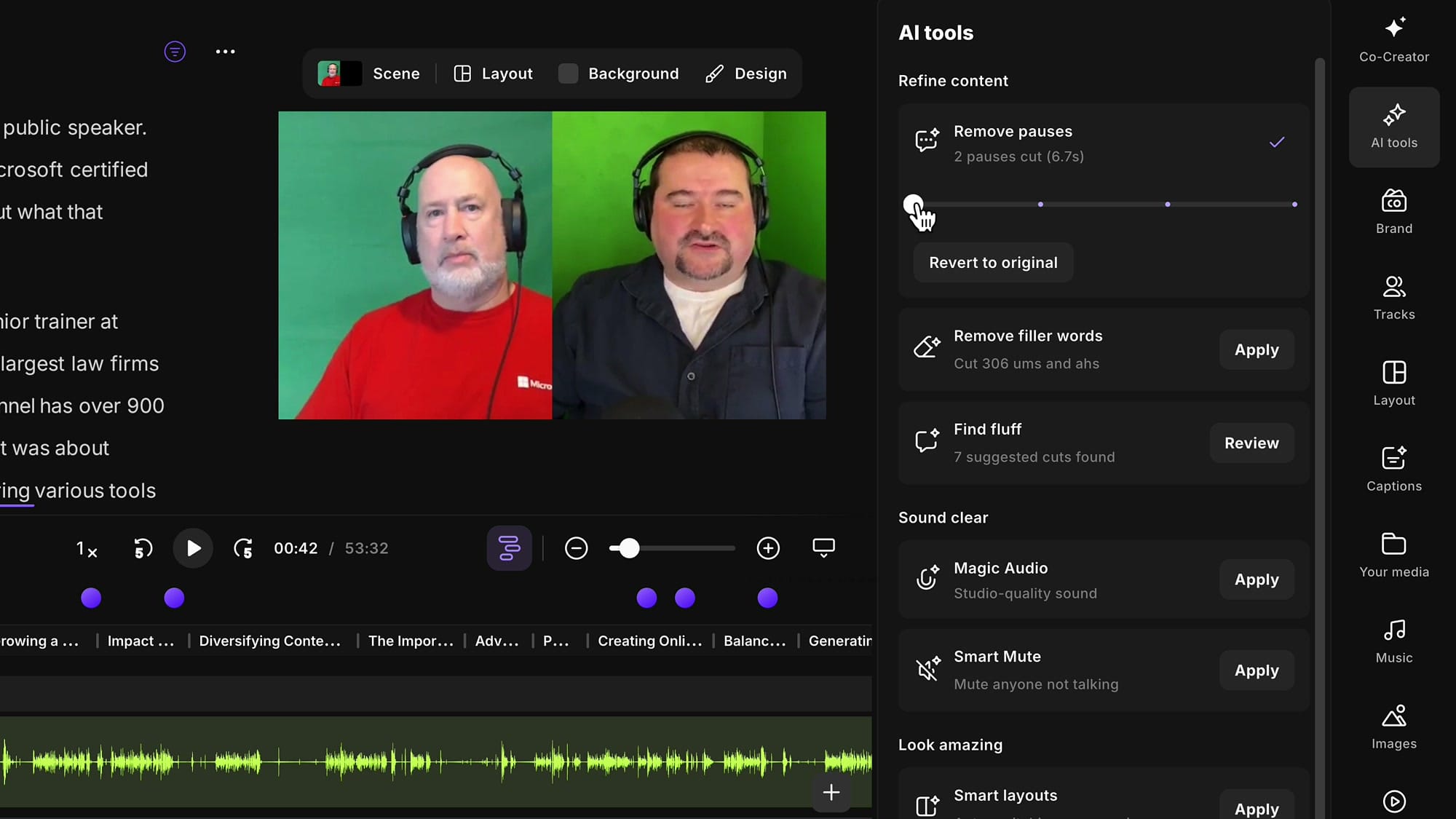This screenshot has height=819, width=1456.
Task: Open the 1x playback speed selector
Action: 86,550
